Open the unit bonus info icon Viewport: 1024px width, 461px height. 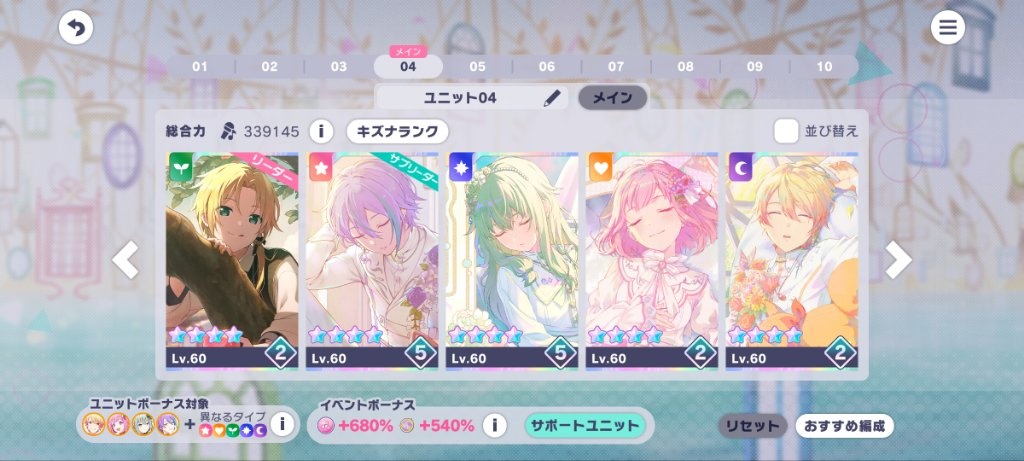coord(282,424)
